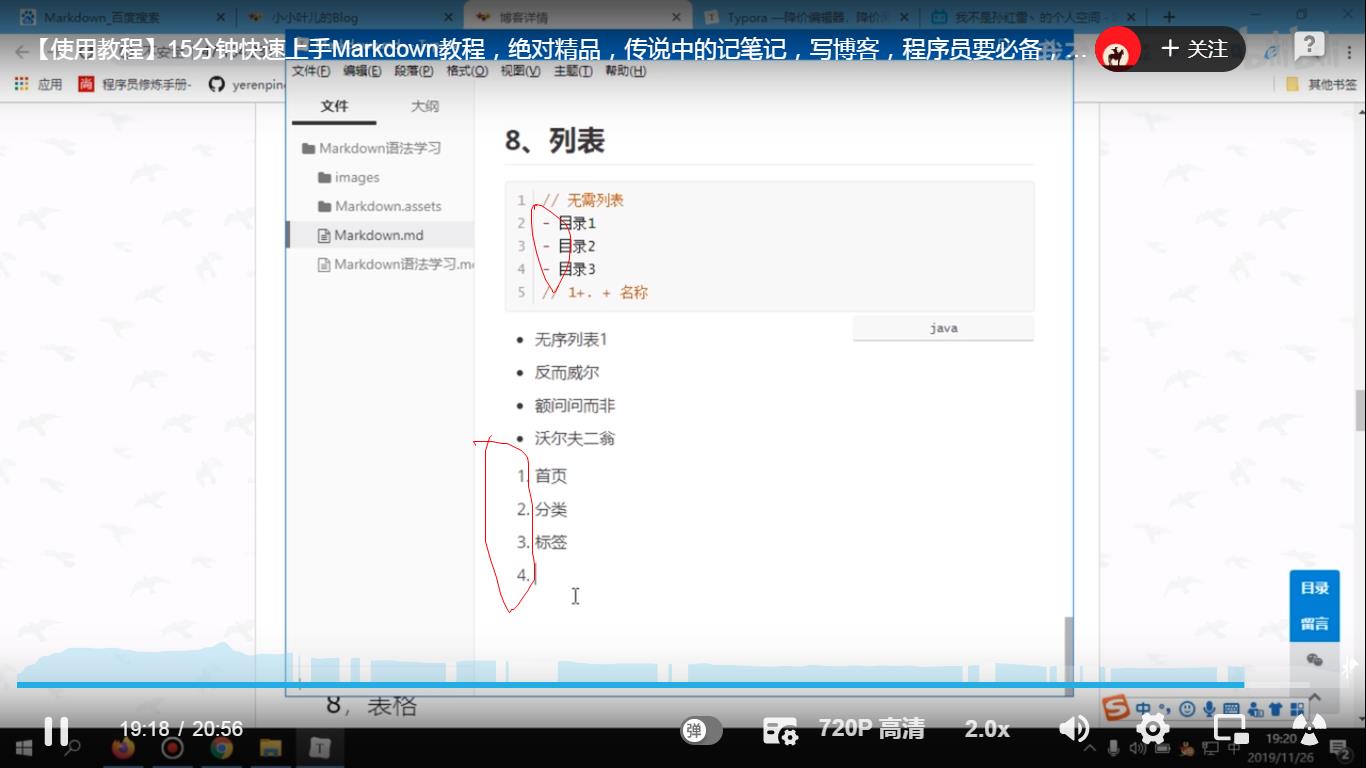
Task: Open Chrome from the taskbar
Action: [221, 747]
